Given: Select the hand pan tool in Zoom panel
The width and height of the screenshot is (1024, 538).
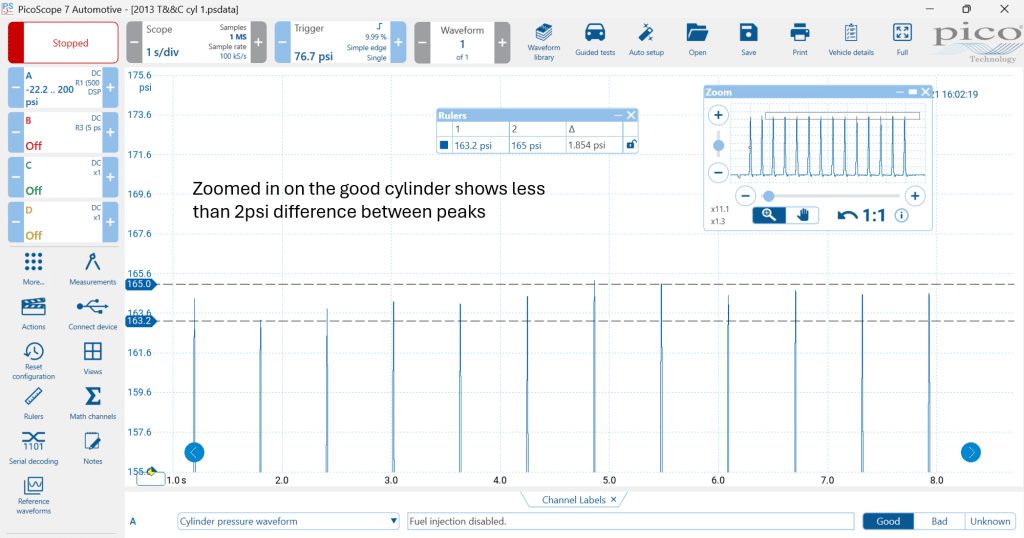Looking at the screenshot, I should [x=803, y=215].
